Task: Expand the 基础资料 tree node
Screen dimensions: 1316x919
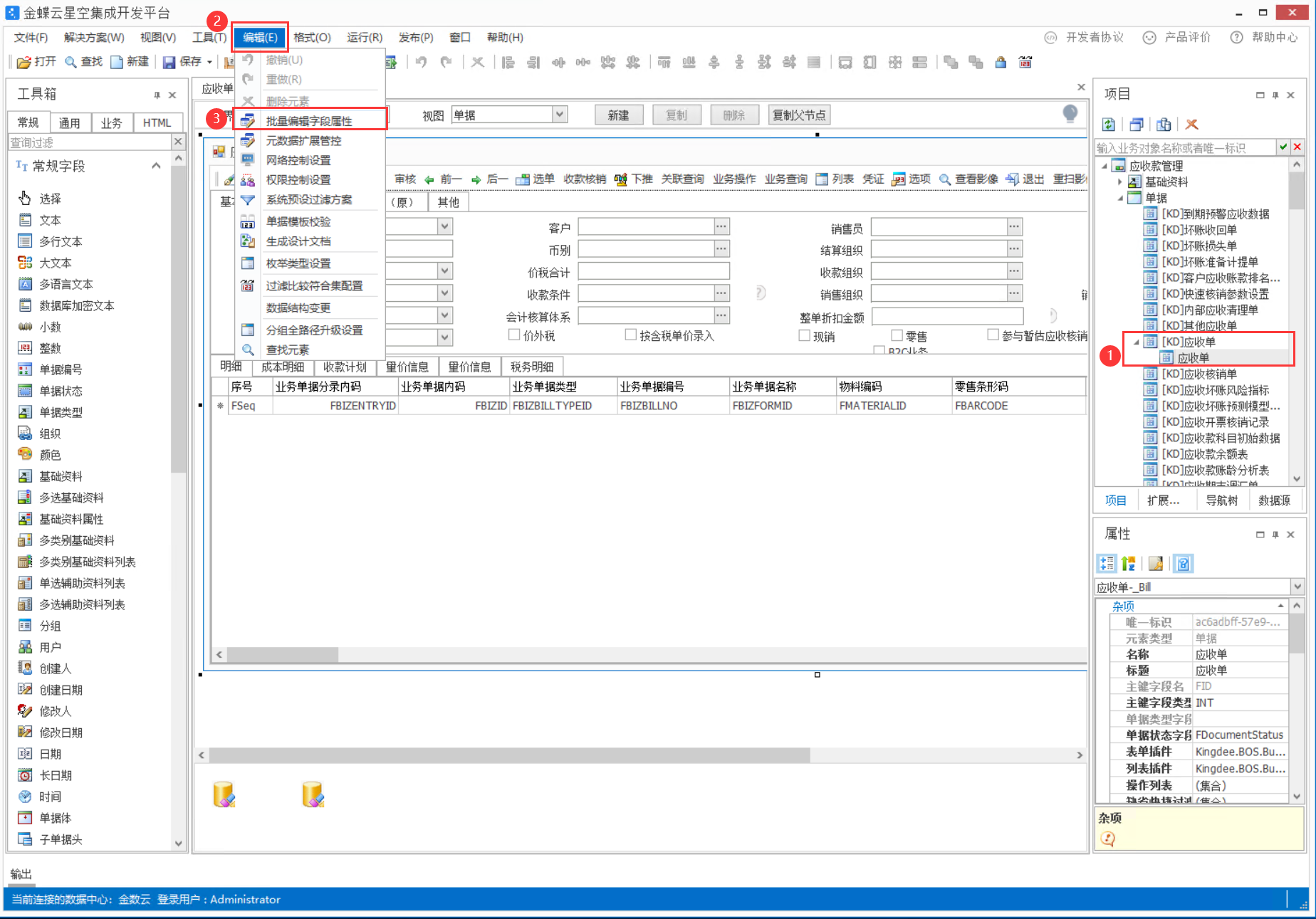Action: click(1119, 182)
